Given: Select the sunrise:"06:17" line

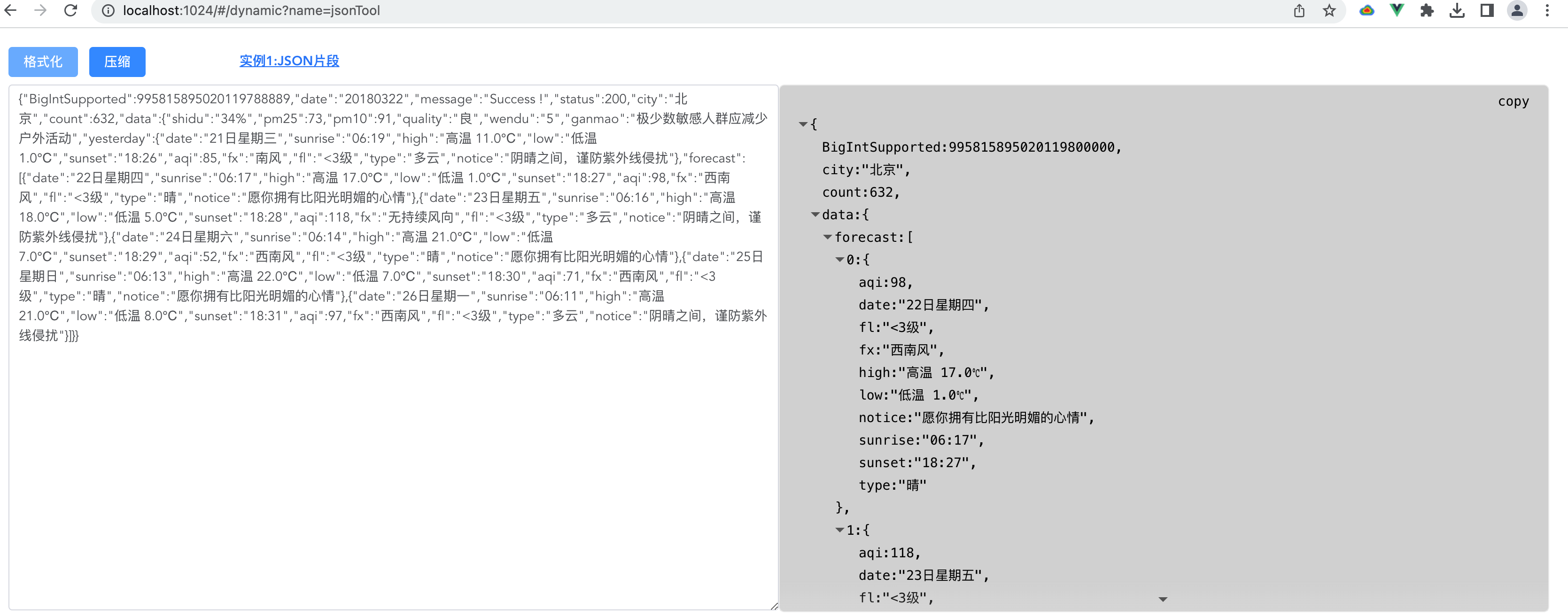Looking at the screenshot, I should click(922, 439).
